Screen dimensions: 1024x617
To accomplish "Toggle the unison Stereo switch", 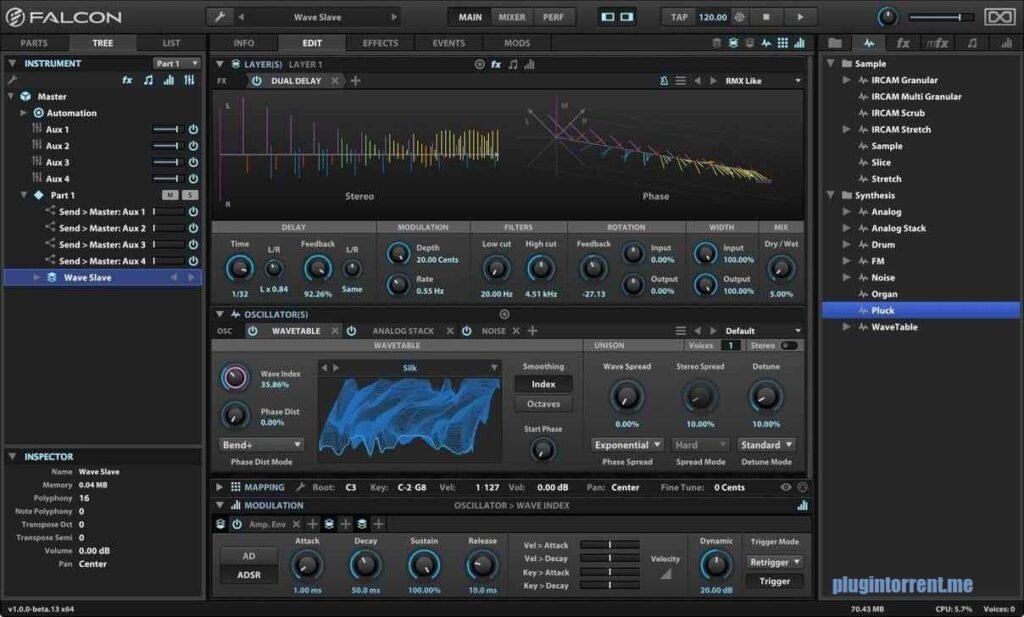I will (x=790, y=345).
